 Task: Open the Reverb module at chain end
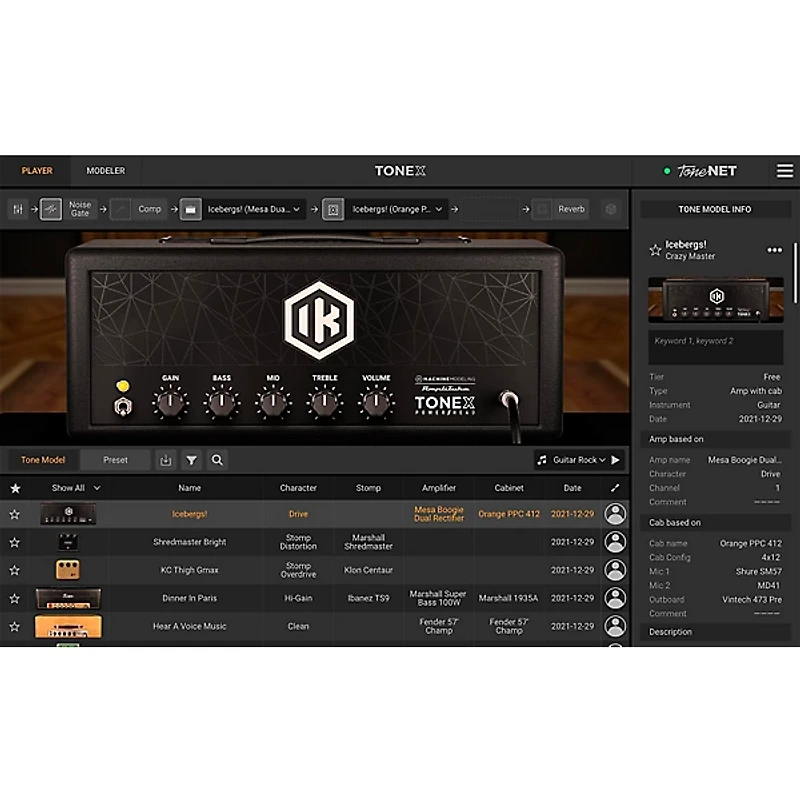coord(570,209)
